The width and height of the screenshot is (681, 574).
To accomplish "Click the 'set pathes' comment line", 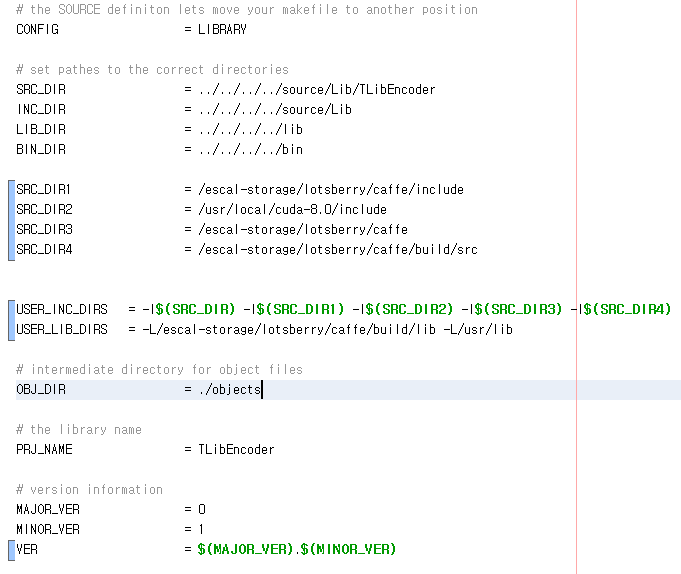I will point(152,69).
